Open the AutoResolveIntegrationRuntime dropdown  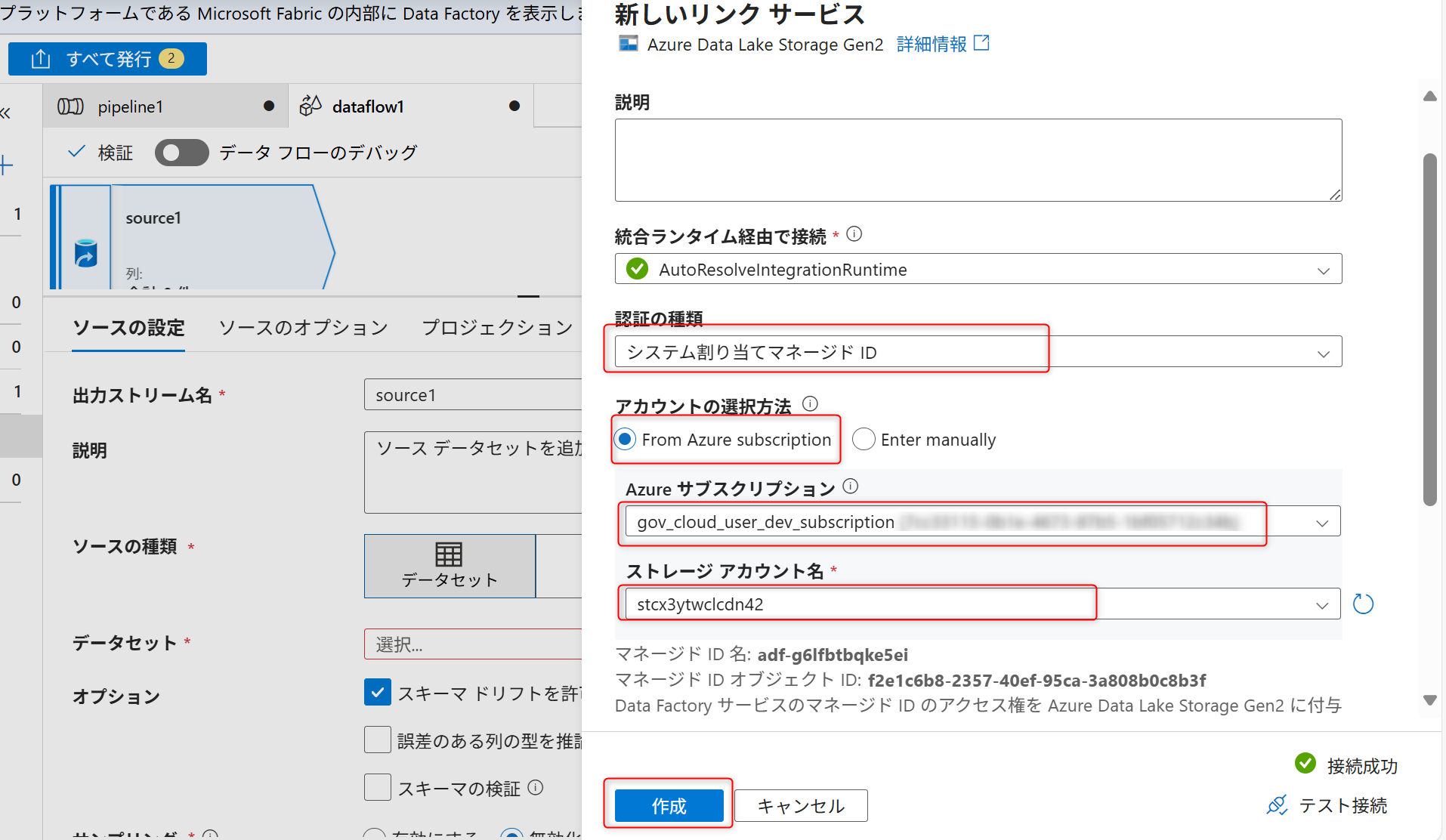pos(1322,269)
